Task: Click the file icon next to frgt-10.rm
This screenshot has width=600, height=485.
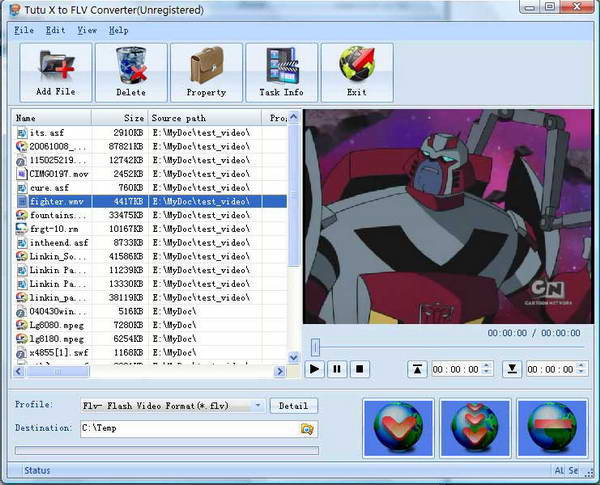Action: [x=22, y=229]
